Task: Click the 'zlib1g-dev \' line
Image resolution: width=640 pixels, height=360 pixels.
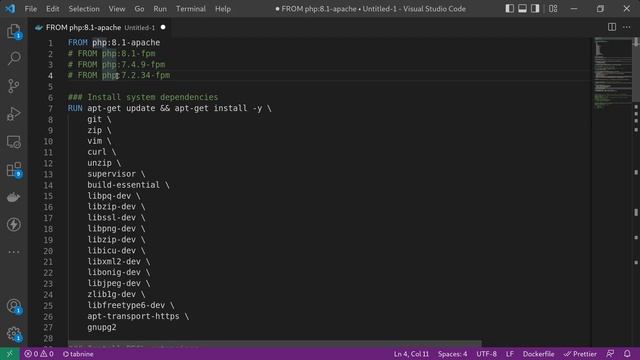Action: coord(116,294)
